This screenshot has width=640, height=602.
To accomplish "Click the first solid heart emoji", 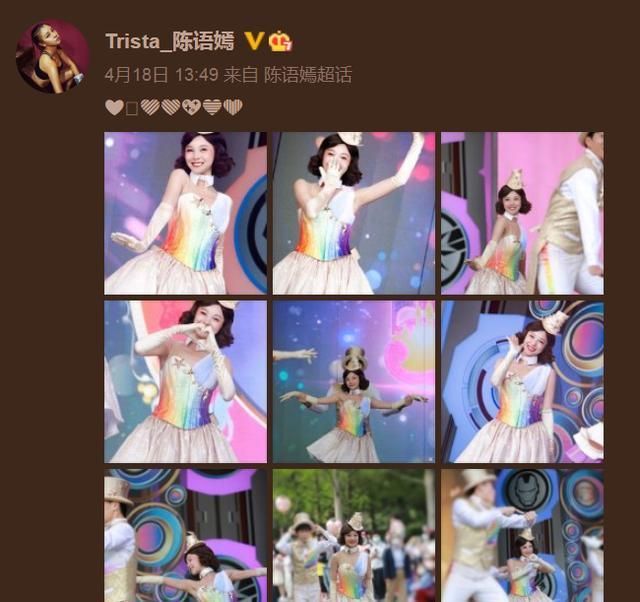I will tap(114, 107).
